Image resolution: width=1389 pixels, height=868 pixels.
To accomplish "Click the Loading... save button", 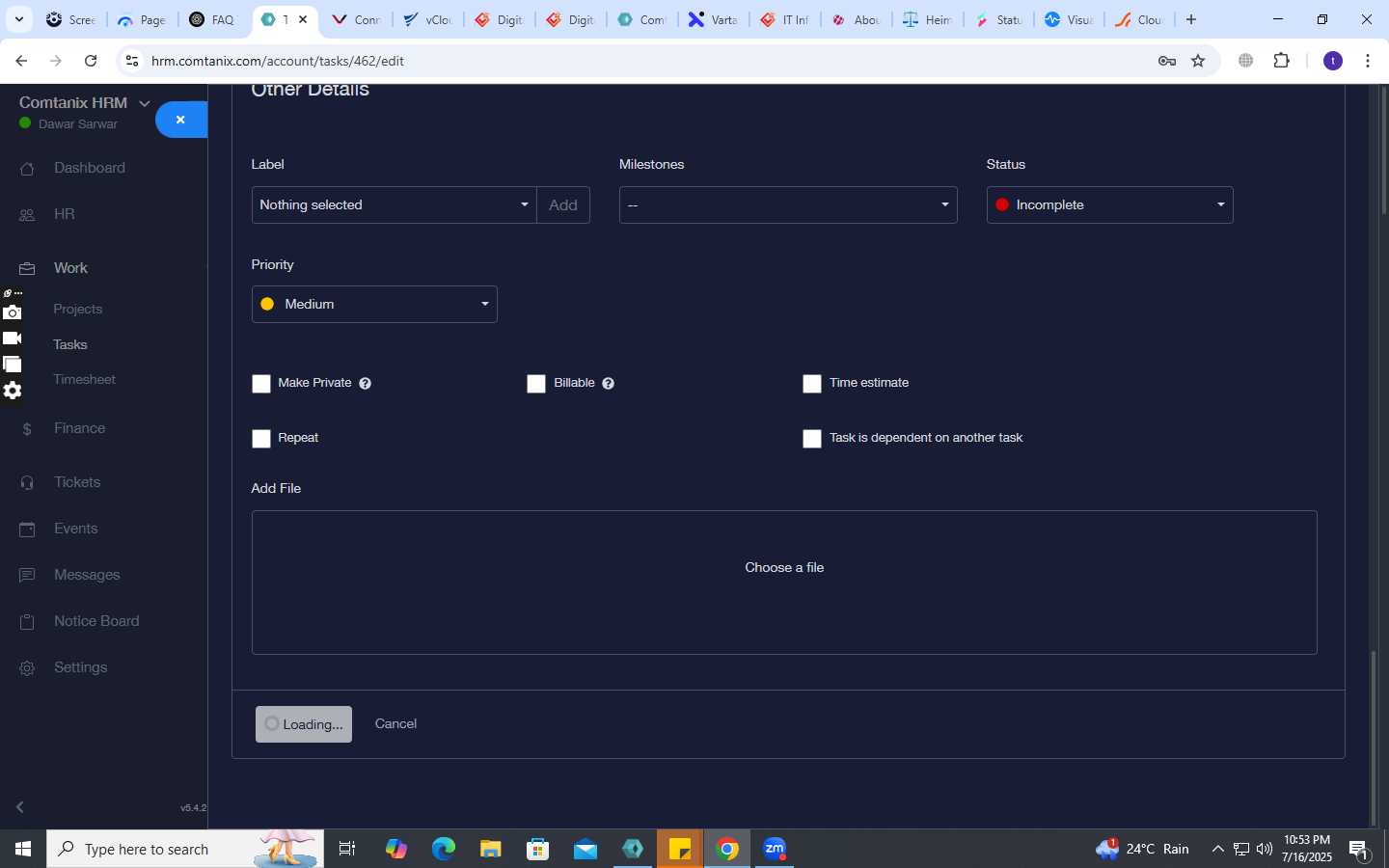I will click(304, 724).
